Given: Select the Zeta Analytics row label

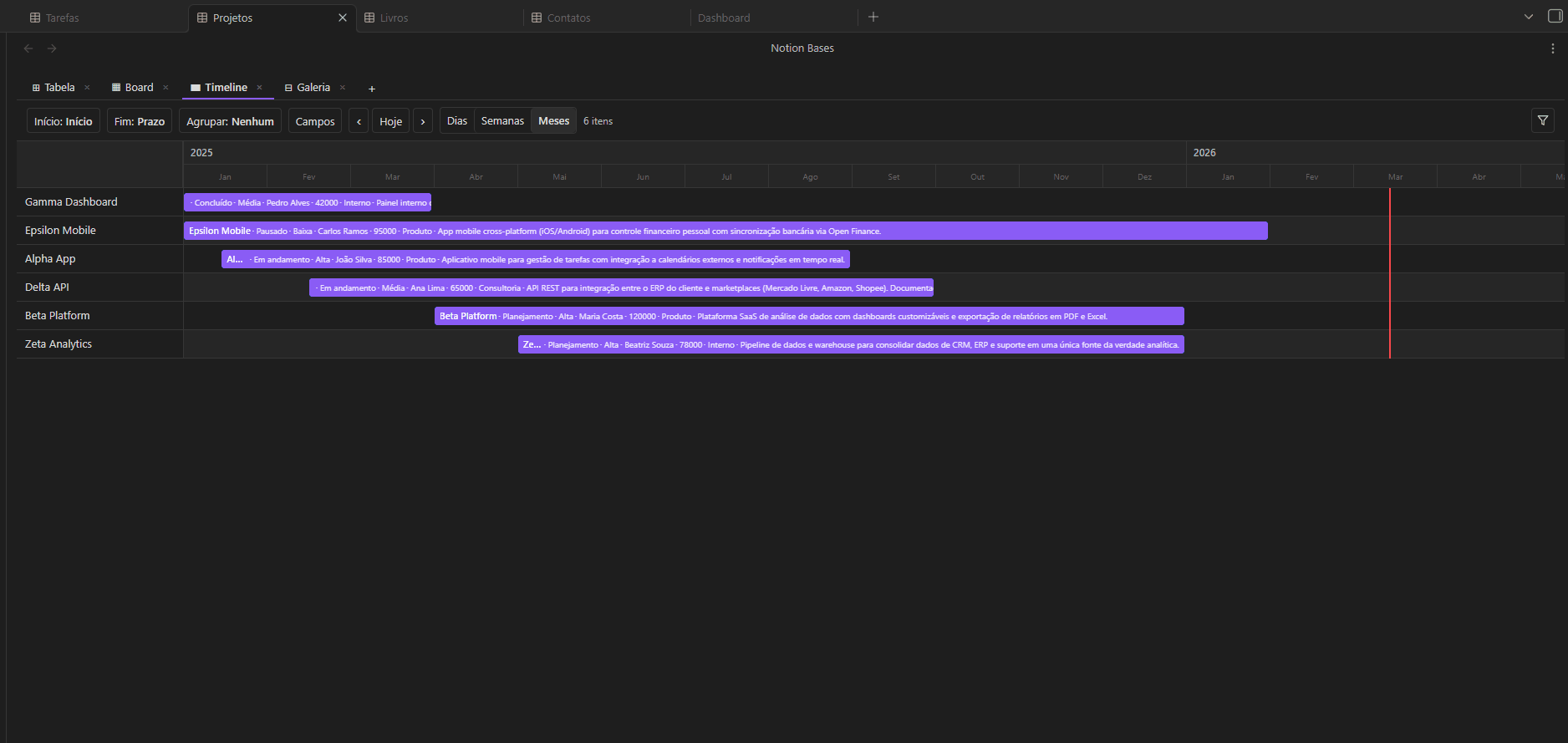Looking at the screenshot, I should pyautogui.click(x=59, y=344).
